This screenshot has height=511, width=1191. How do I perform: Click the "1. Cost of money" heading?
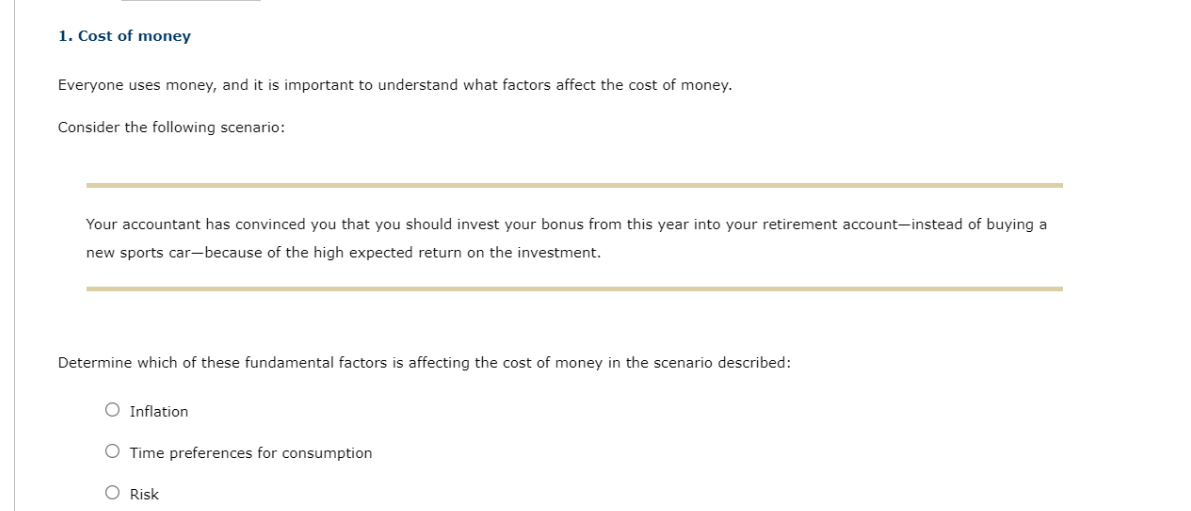click(x=125, y=36)
